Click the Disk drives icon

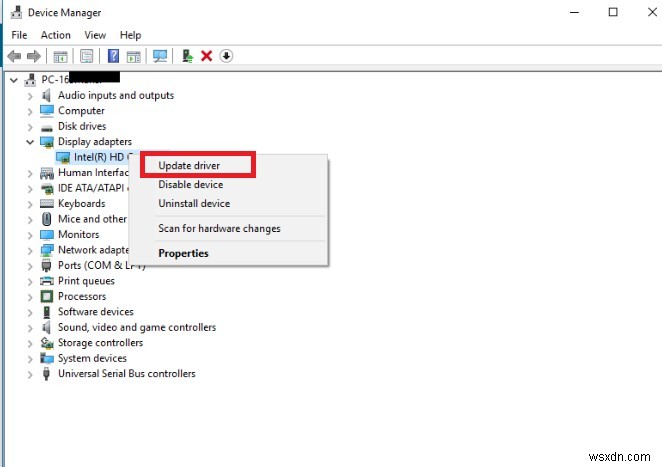tap(47, 127)
